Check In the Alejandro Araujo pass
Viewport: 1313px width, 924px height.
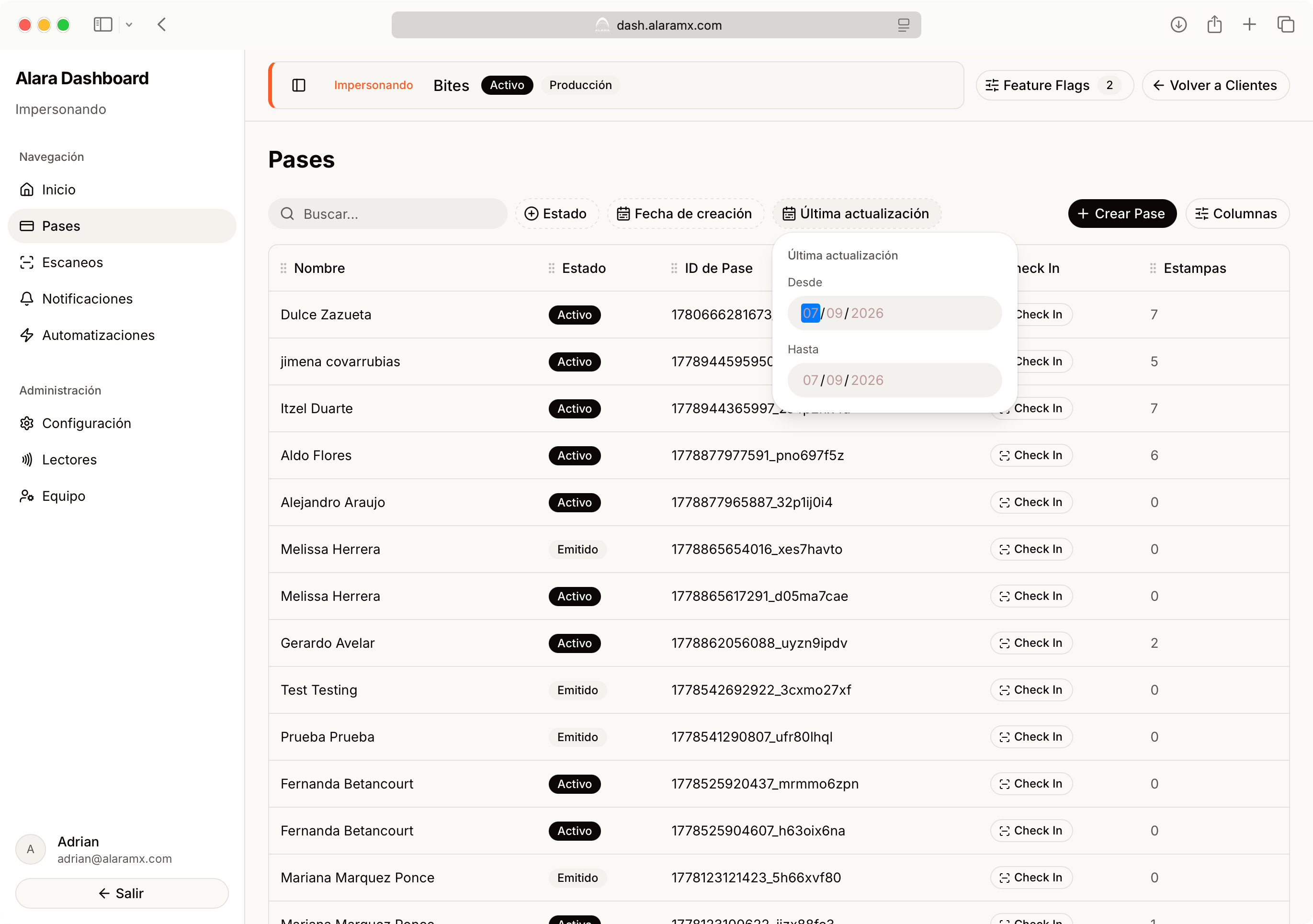pyautogui.click(x=1031, y=502)
